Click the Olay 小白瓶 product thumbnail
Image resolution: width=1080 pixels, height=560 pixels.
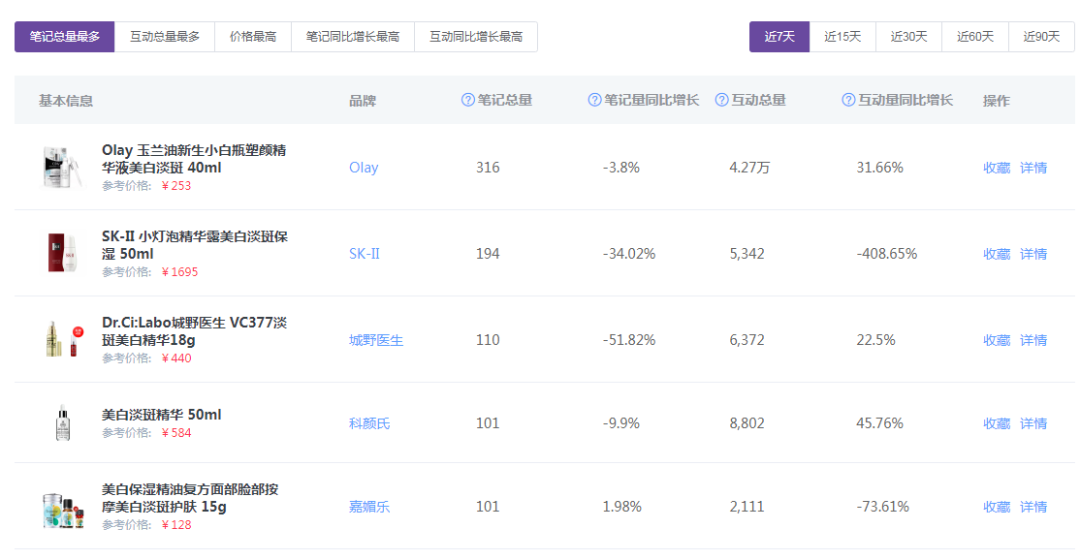coord(62,167)
